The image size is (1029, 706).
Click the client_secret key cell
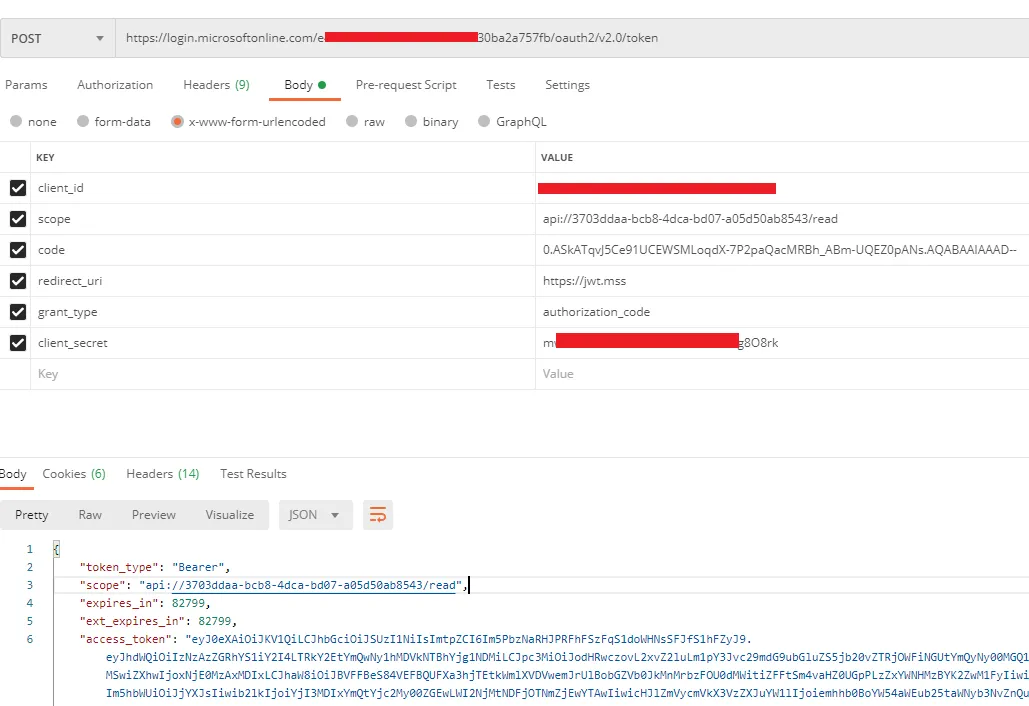tap(283, 343)
